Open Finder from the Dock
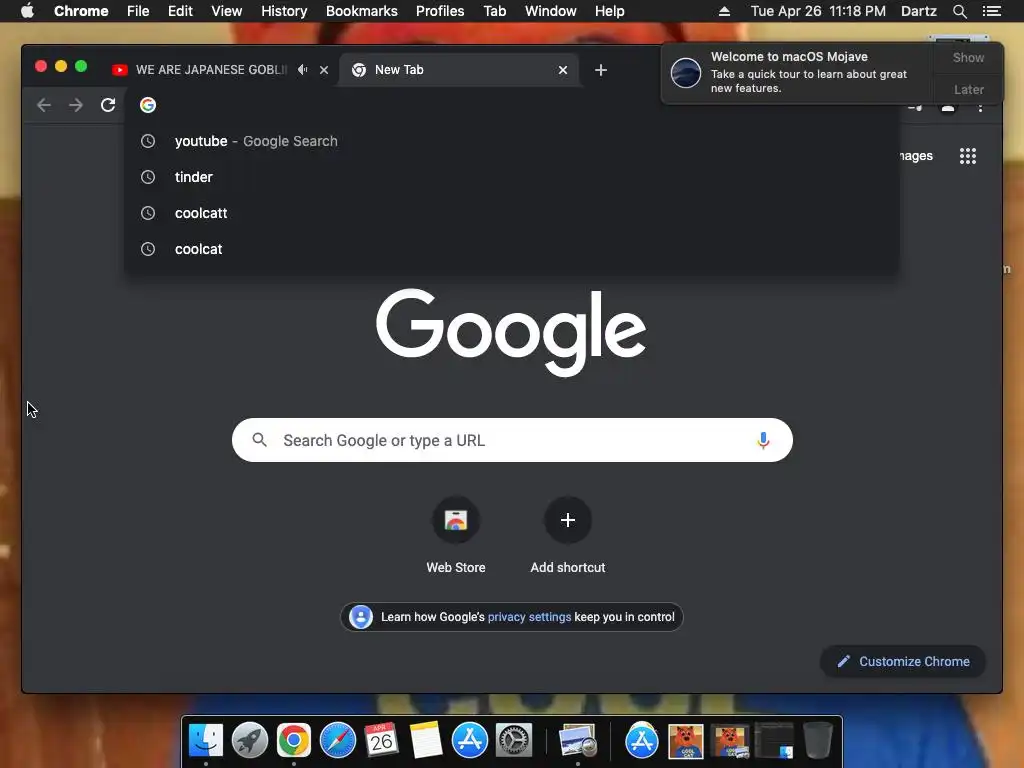Viewport: 1024px width, 768px height. (206, 741)
